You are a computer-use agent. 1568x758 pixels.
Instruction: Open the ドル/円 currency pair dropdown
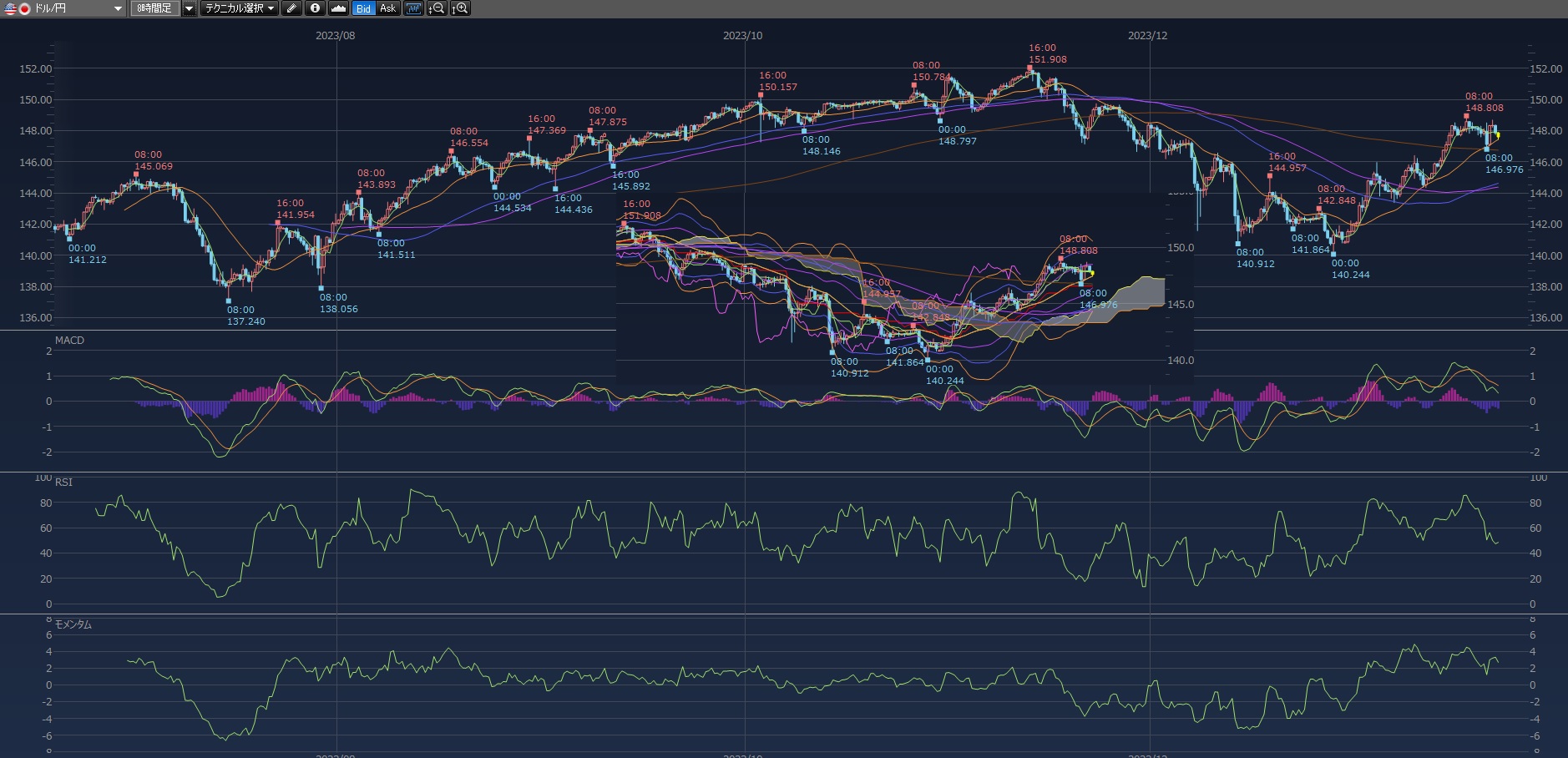point(117,8)
